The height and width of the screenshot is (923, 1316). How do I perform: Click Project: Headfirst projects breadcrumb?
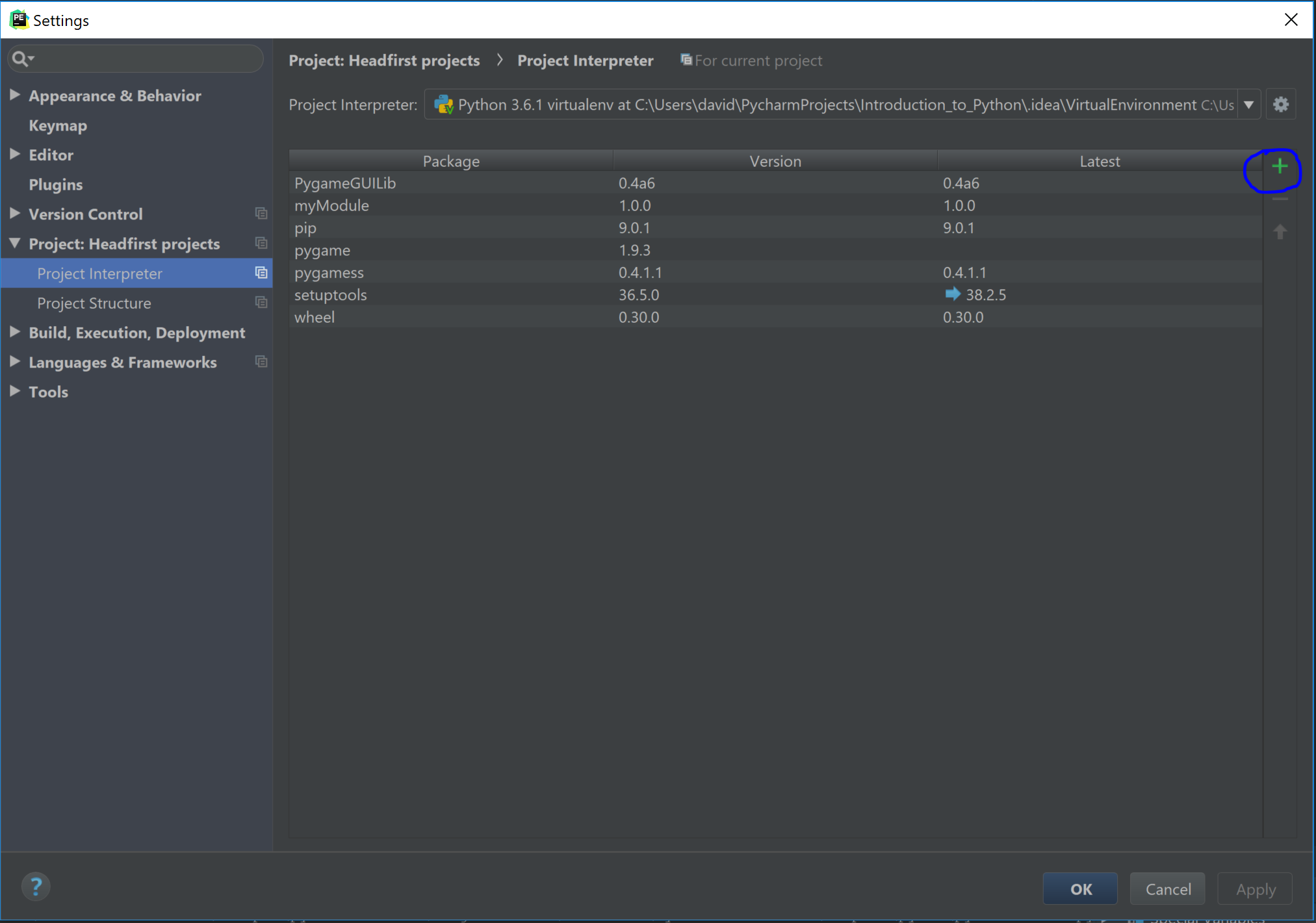tap(384, 60)
